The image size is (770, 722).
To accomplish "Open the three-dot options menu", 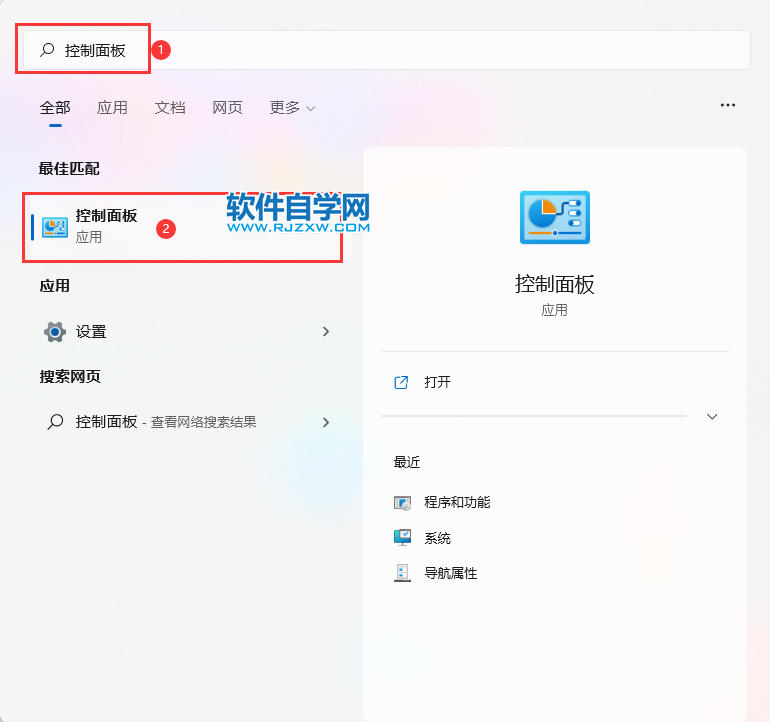I will 728,105.
